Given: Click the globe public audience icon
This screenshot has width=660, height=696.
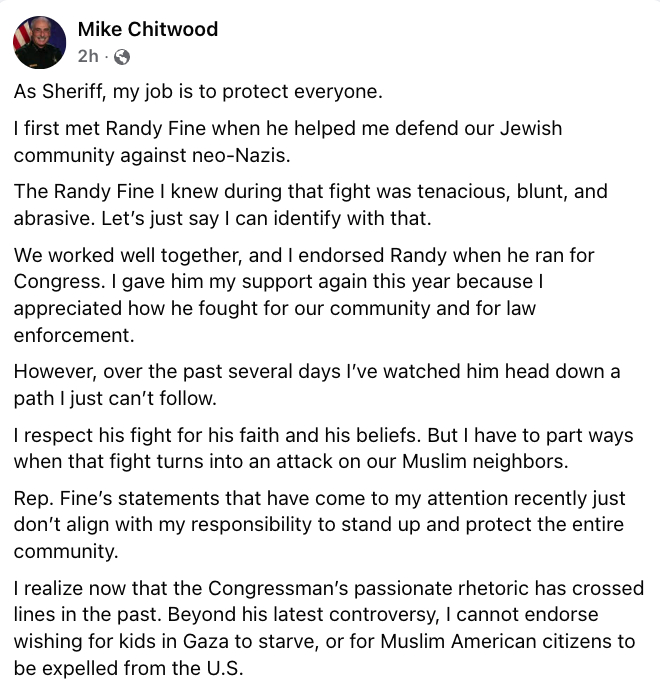Looking at the screenshot, I should coord(123,57).
